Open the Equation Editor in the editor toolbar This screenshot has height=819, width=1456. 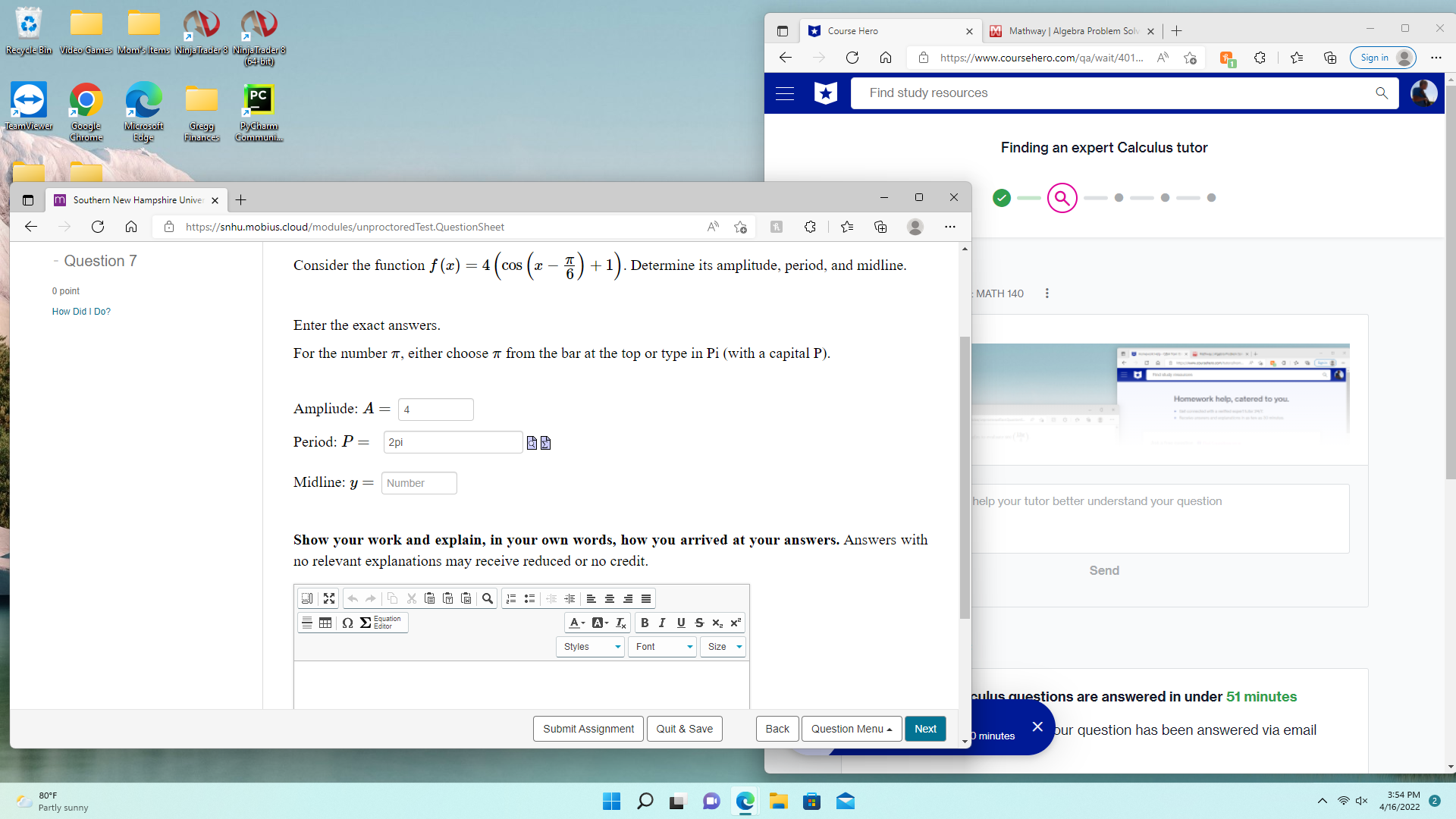point(377,623)
